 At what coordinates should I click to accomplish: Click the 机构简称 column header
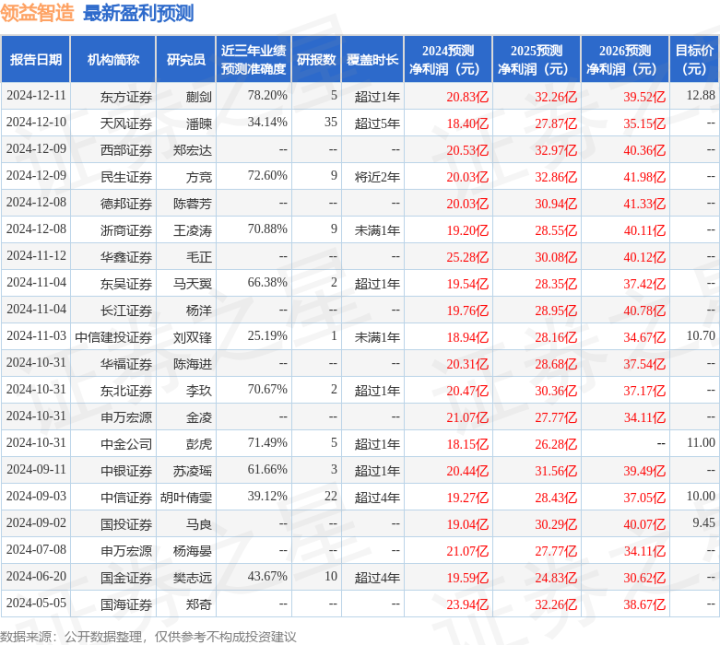113,60
